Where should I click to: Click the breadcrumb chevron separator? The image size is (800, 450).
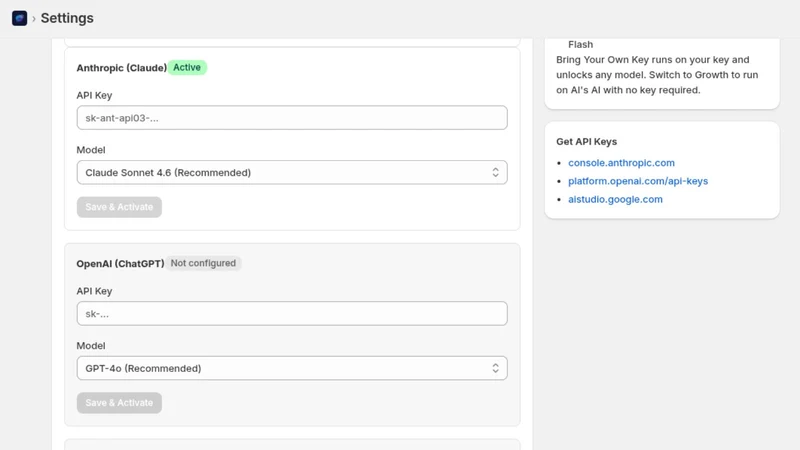(x=34, y=19)
